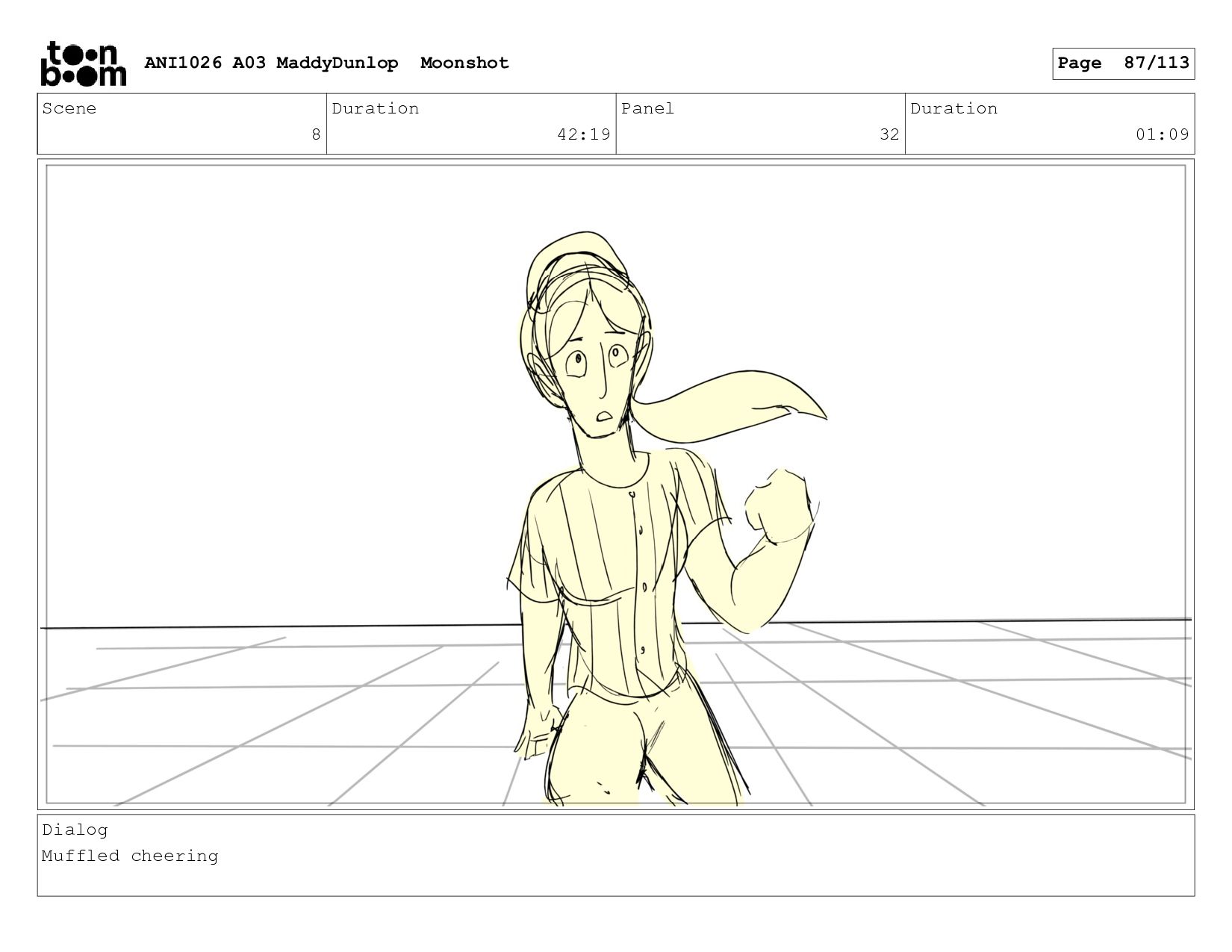Click scene duration value '42:19'

(584, 134)
